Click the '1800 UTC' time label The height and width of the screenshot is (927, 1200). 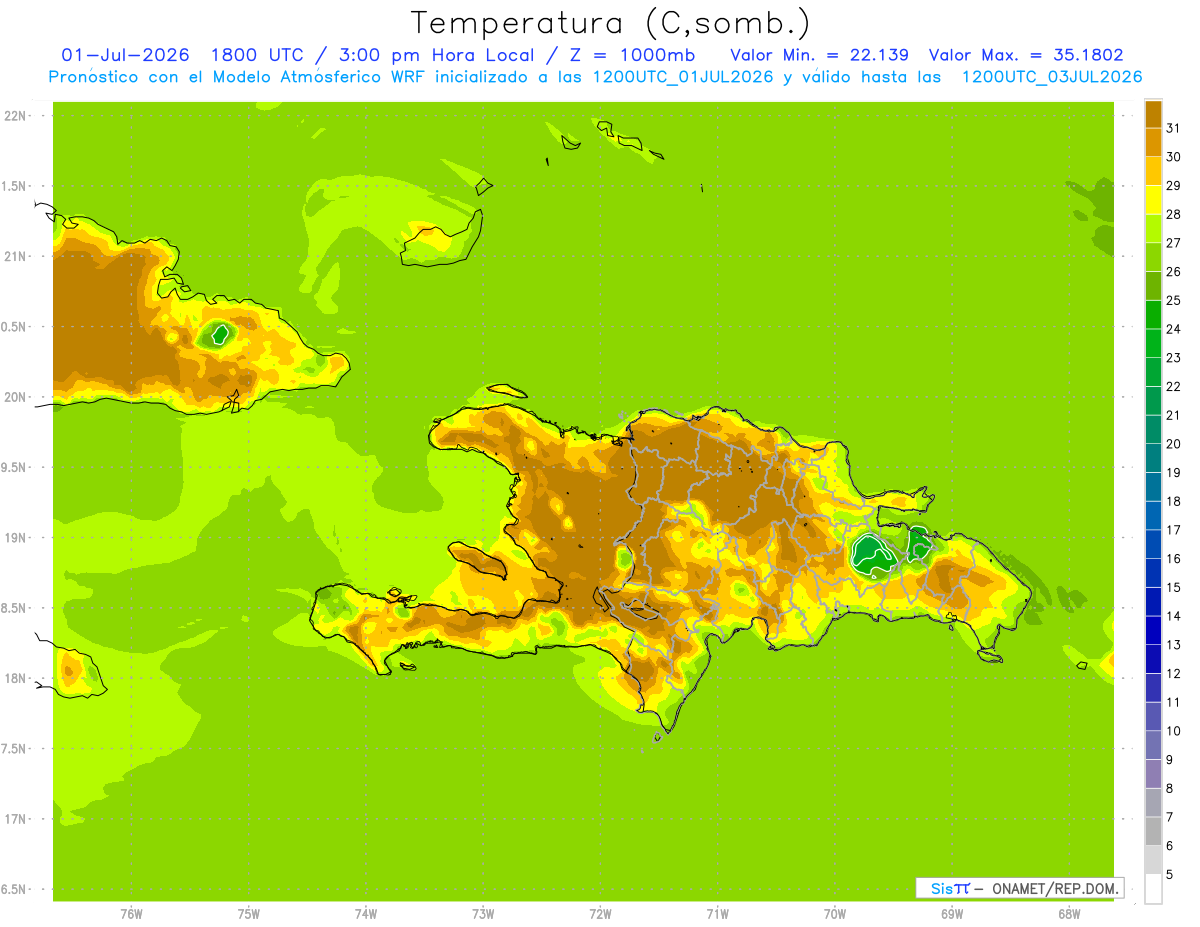click(259, 54)
